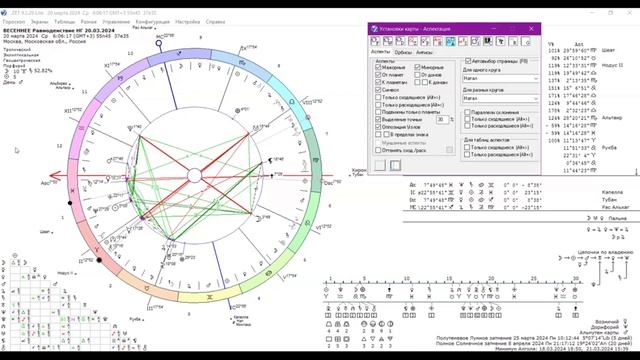Screen dimensions: 640x360
Task: Toggle Автовыбор страницы (F8) checkbox
Action: click(468, 61)
